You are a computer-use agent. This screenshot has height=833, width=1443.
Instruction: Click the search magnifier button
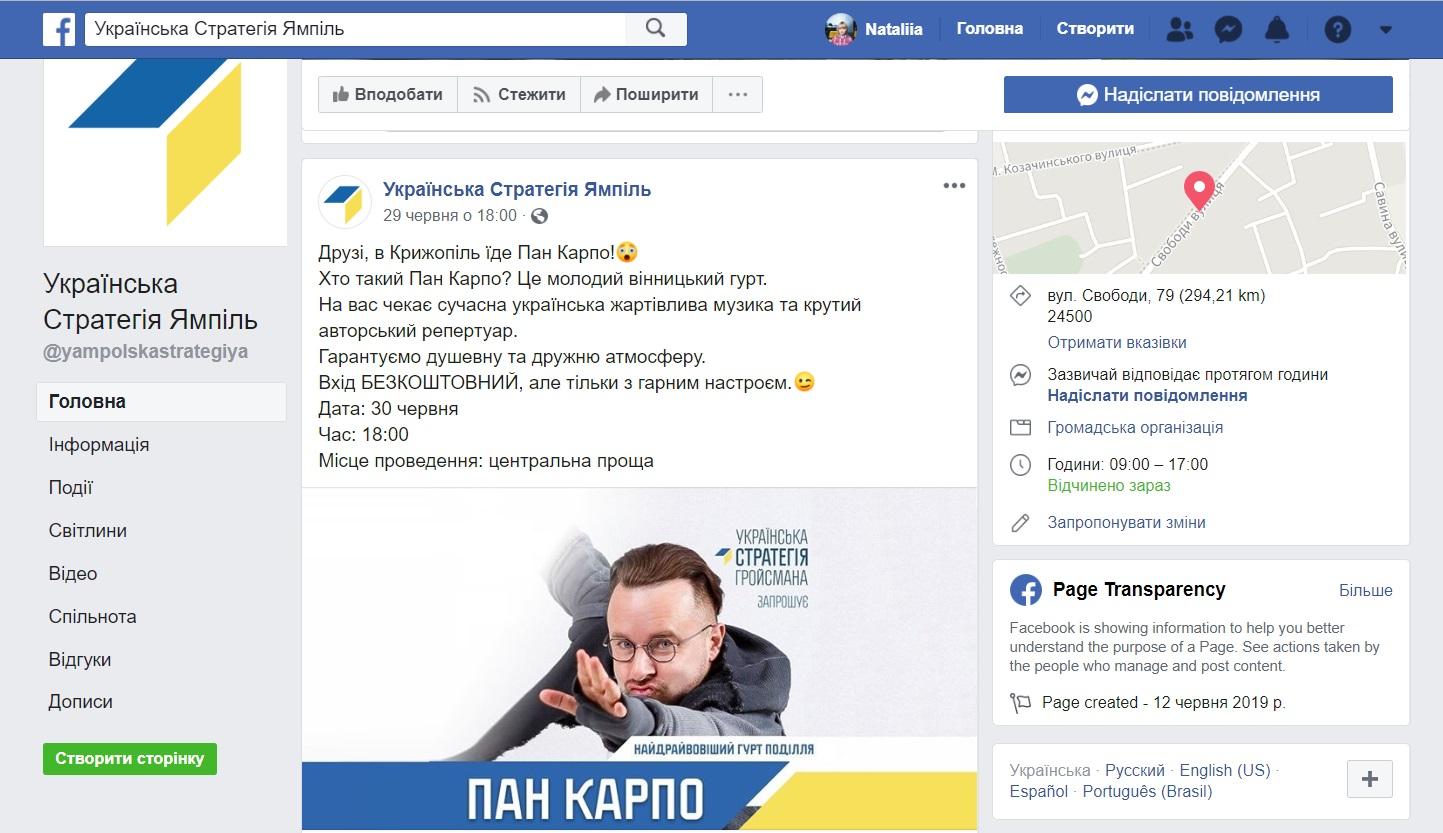click(656, 29)
